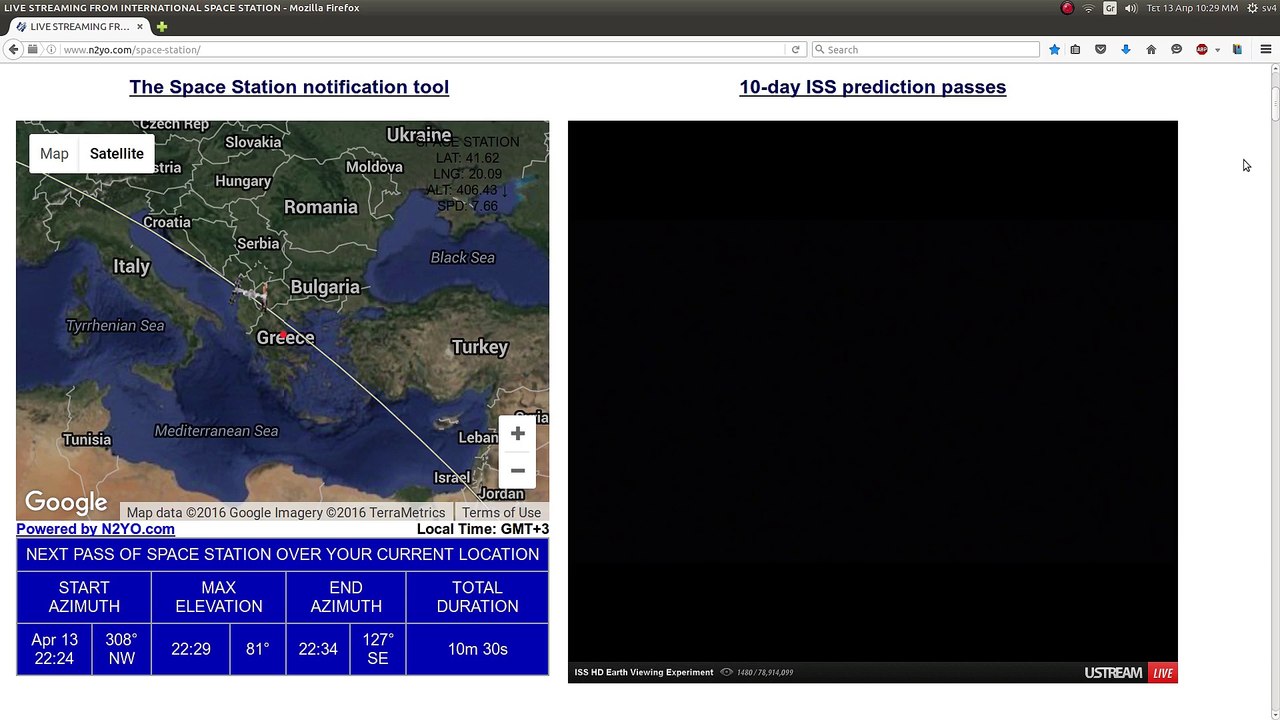This screenshot has width=1280, height=720.
Task: Click the red location dot near Greece
Action: 284,336
